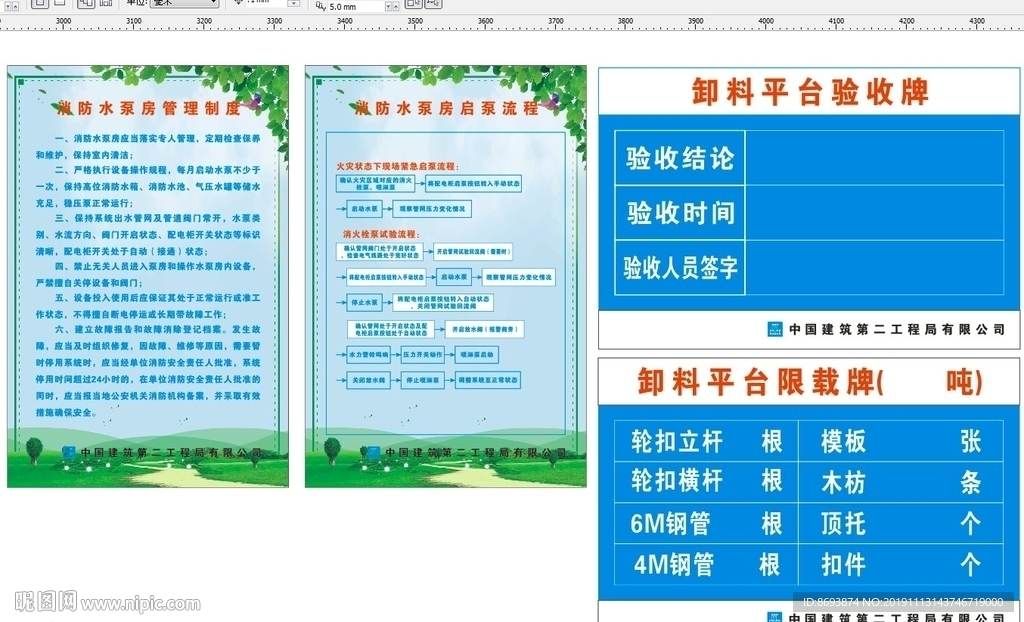
Task: Switch to landscape page orientation
Action: (x=58, y=4)
